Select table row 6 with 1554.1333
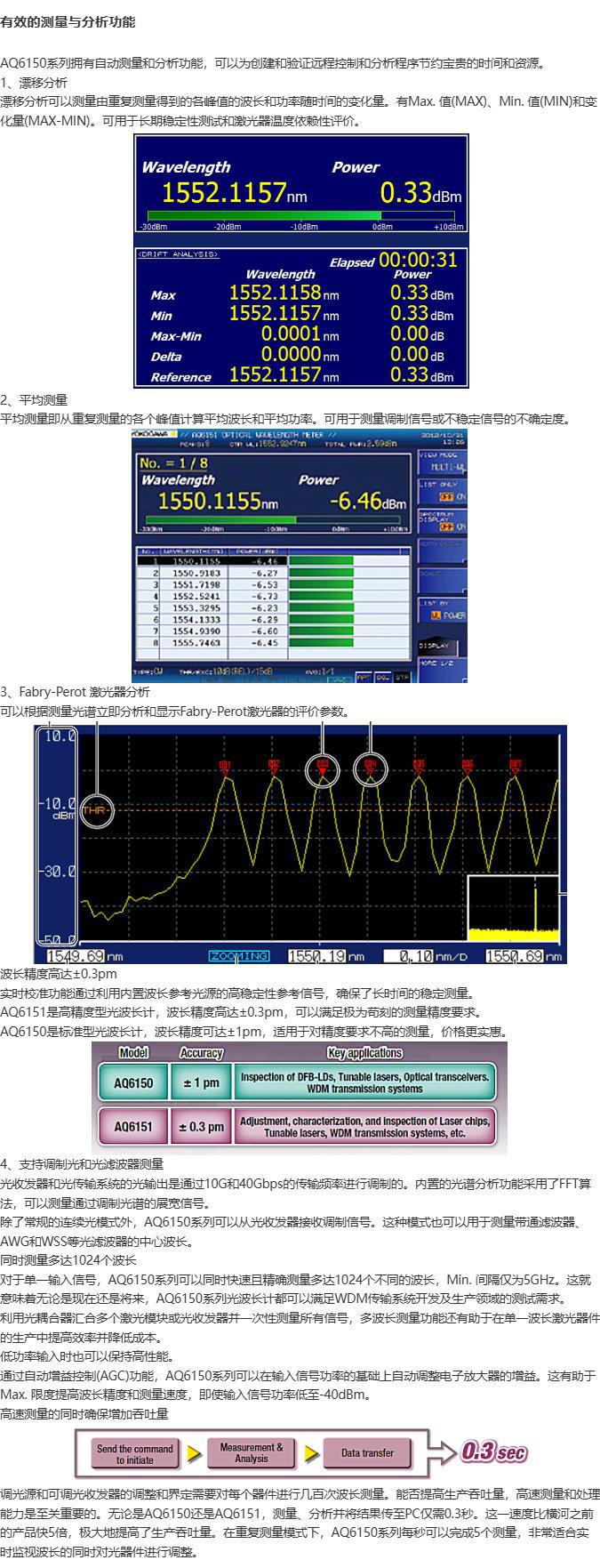Screen dimensions: 600x1568 coord(273,619)
